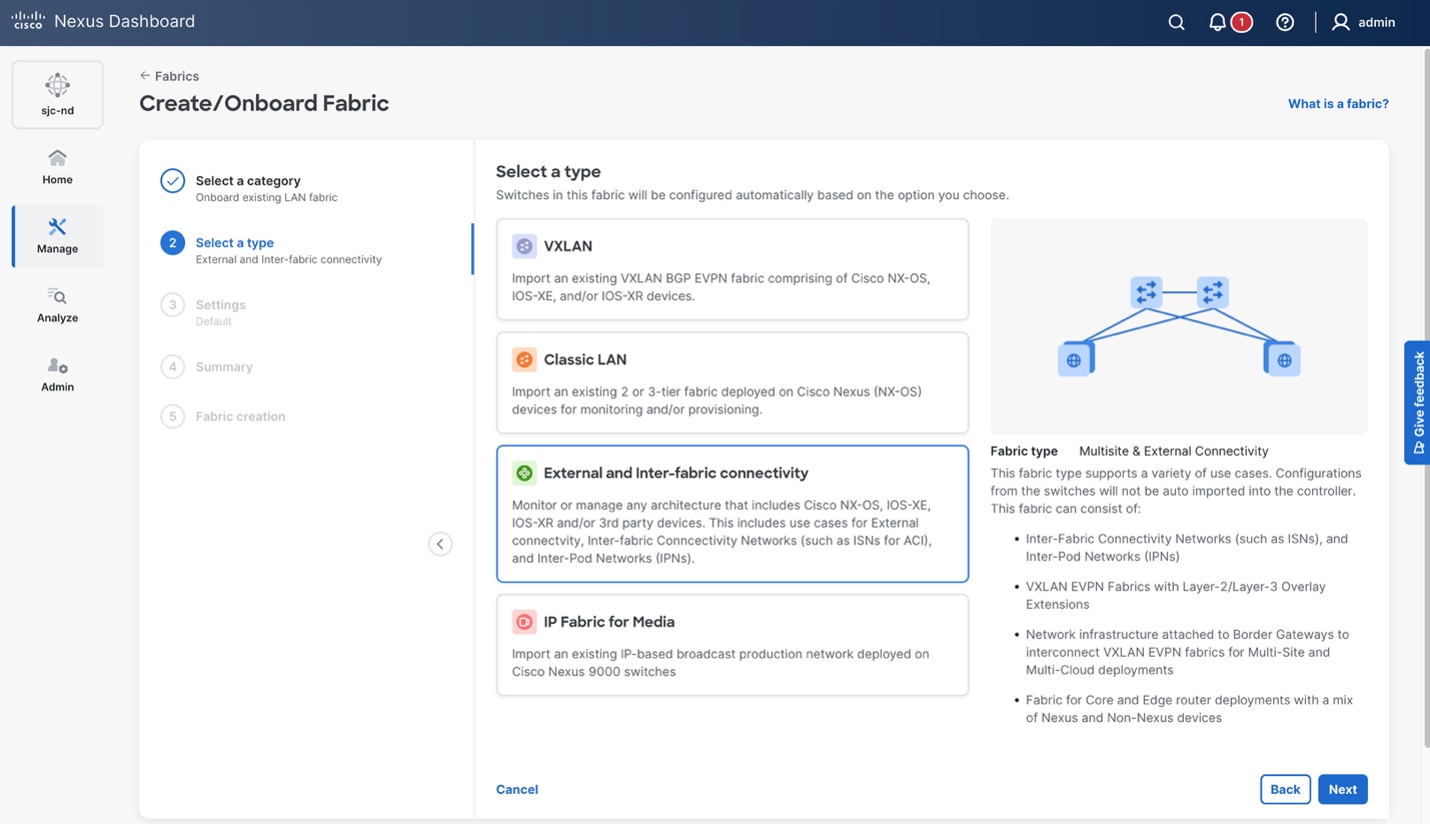Viewport: 1430px width, 824px height.
Task: Click the Fabrics back arrow icon
Action: tap(145, 76)
